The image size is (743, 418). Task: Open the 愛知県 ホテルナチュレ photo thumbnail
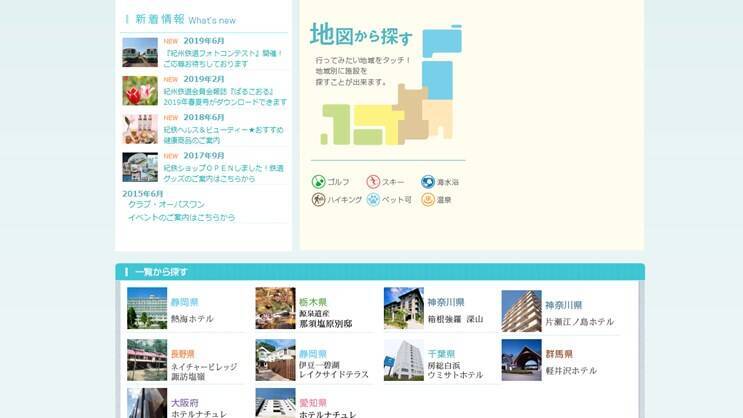tap(275, 403)
